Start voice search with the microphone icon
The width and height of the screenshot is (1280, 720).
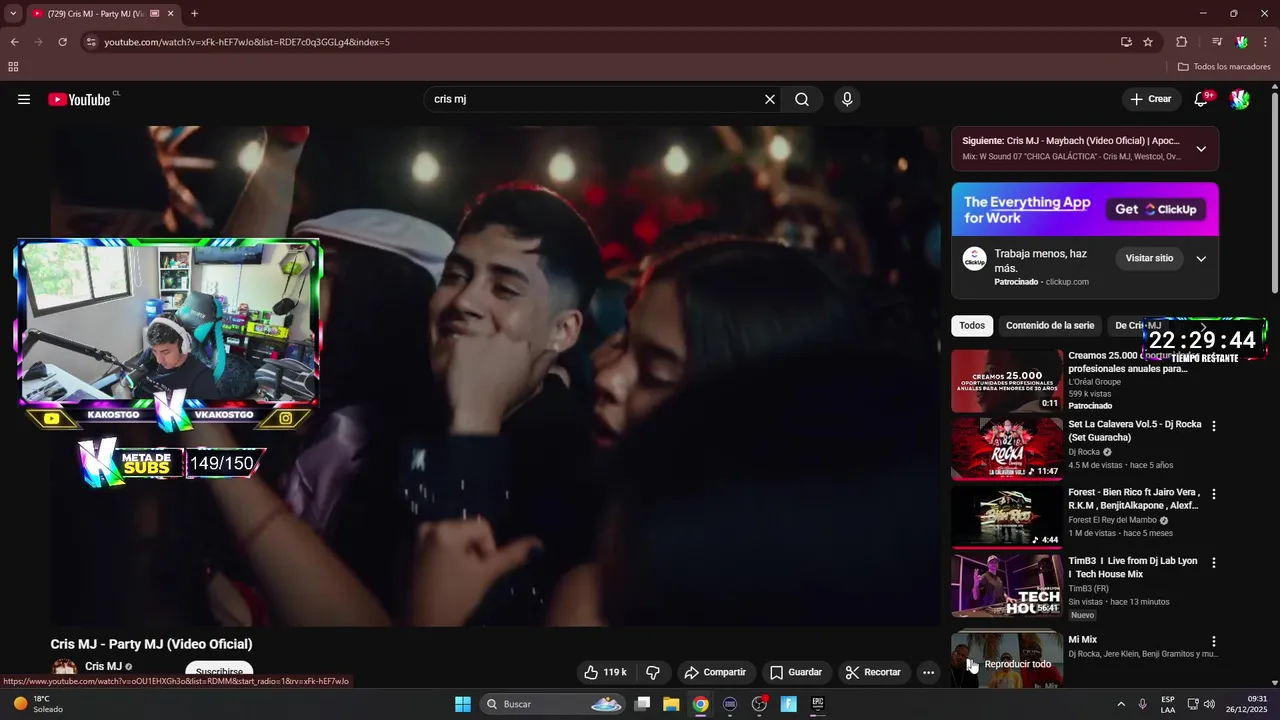pos(847,99)
